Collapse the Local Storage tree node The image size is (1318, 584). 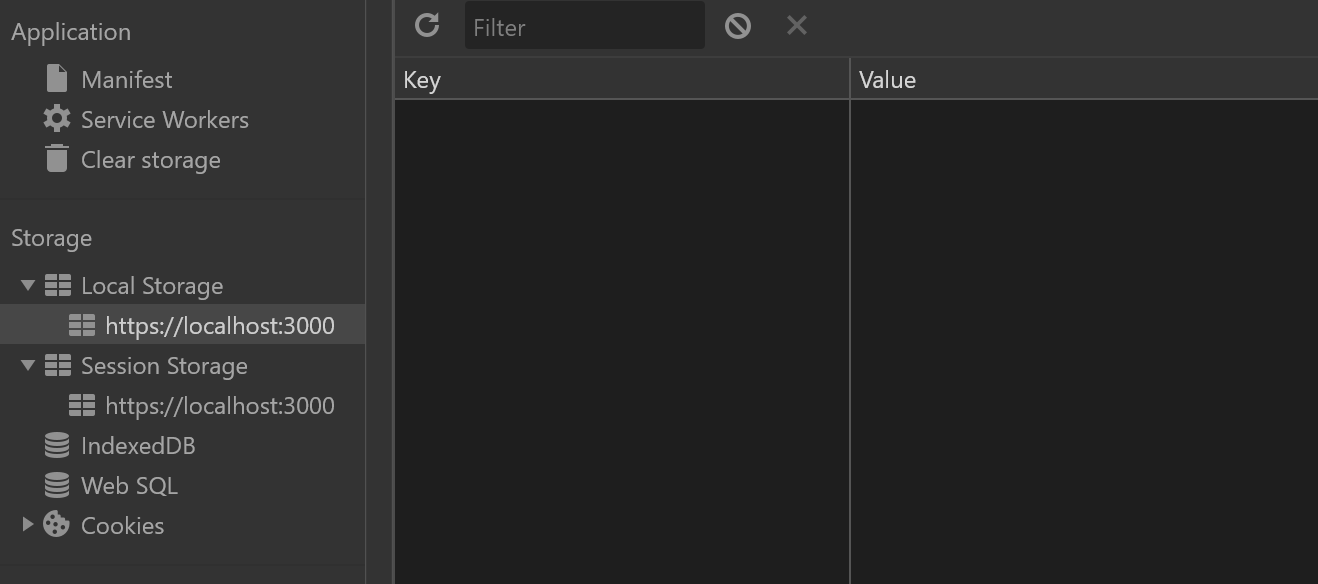tap(28, 284)
